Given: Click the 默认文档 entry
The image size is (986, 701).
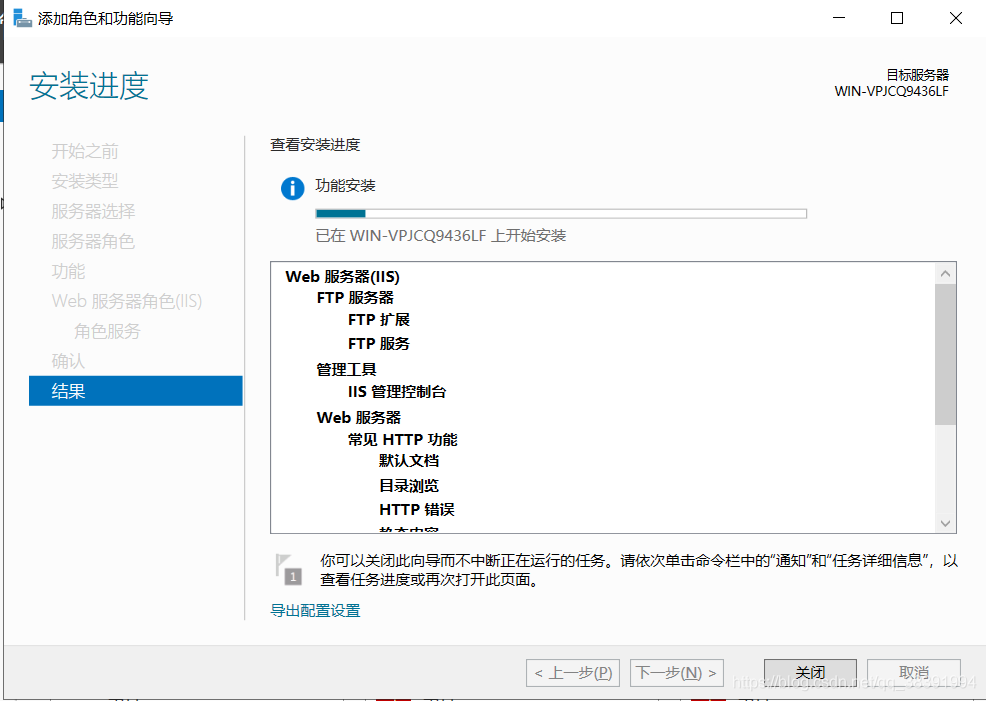Looking at the screenshot, I should tap(409, 461).
